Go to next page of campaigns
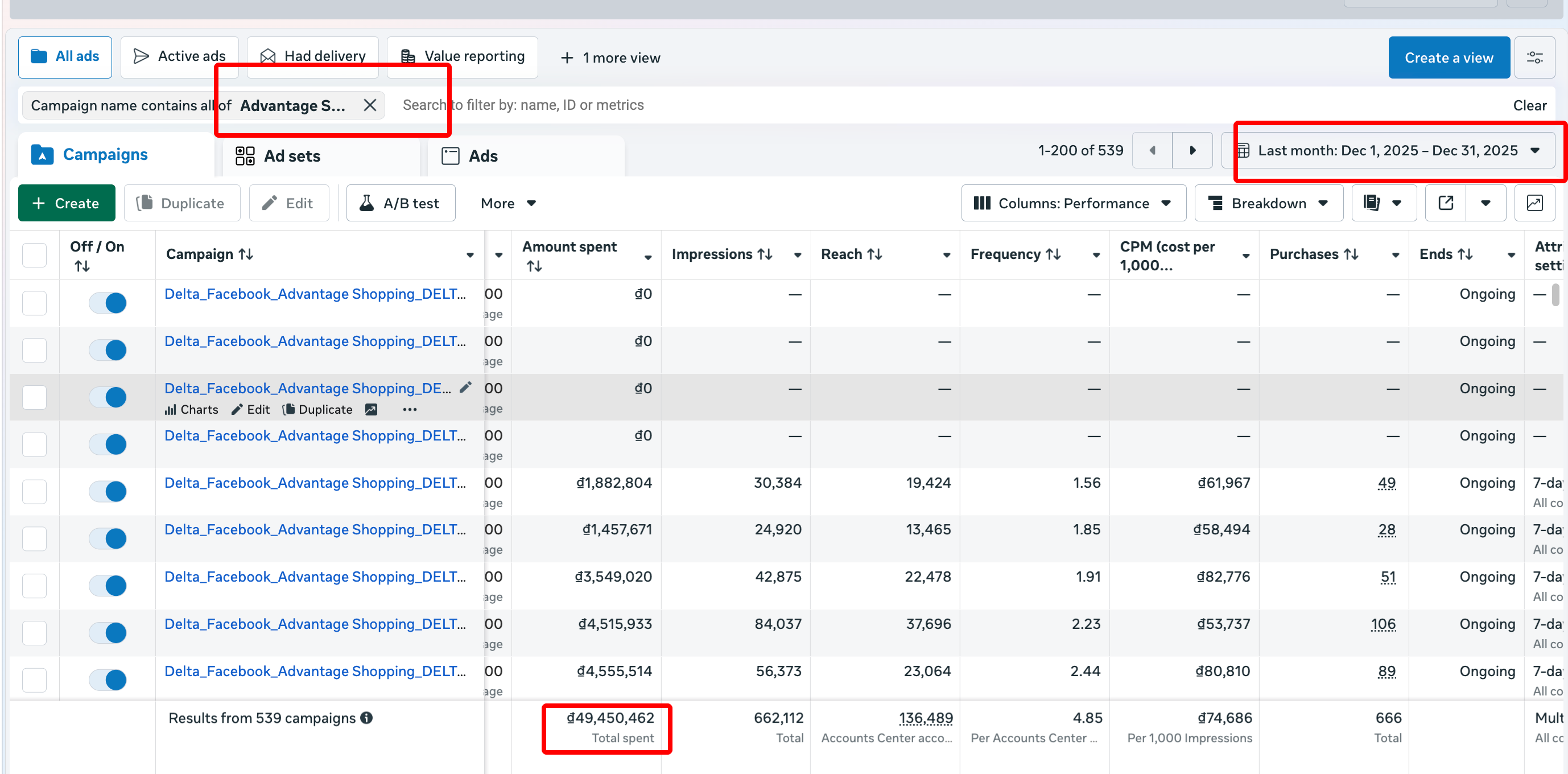1568x774 pixels. [1192, 150]
